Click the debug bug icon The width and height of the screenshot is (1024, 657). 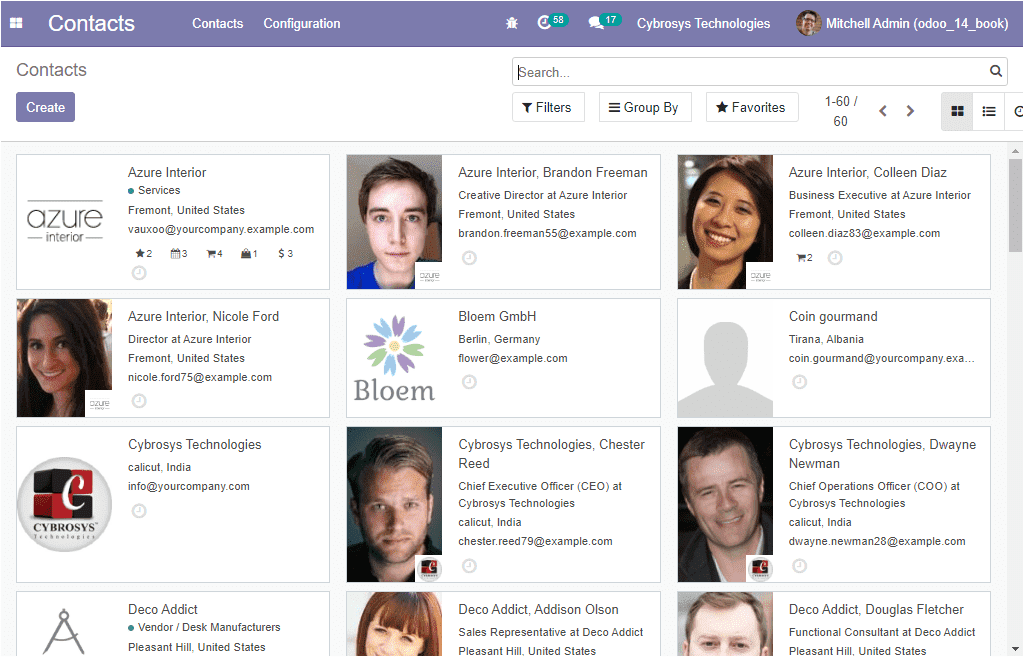512,23
